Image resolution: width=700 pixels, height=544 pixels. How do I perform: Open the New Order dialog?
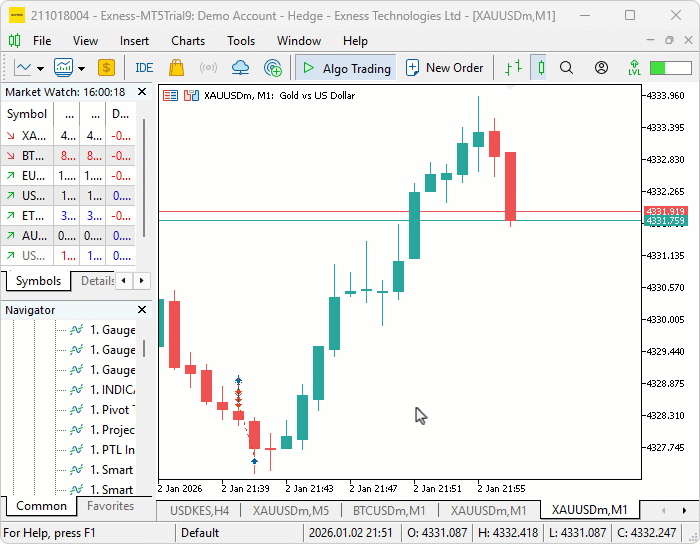tap(444, 68)
